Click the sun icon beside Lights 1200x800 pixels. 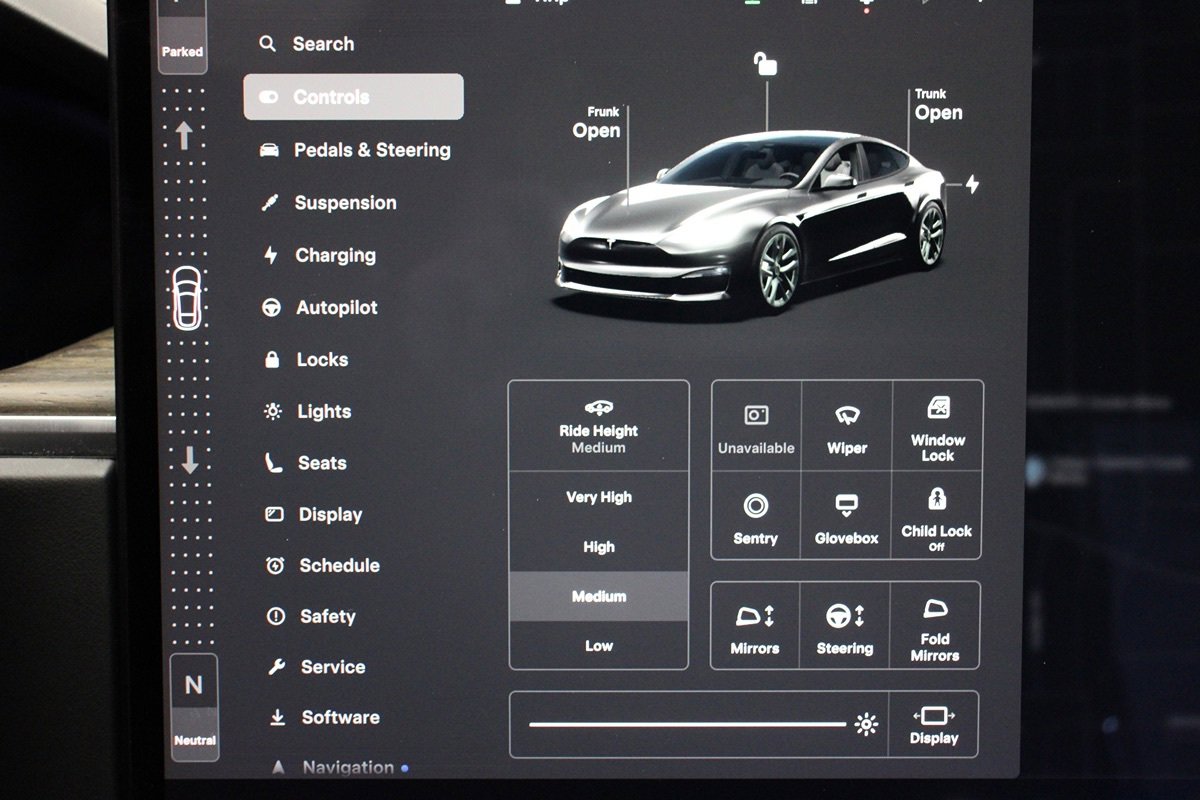click(x=273, y=411)
